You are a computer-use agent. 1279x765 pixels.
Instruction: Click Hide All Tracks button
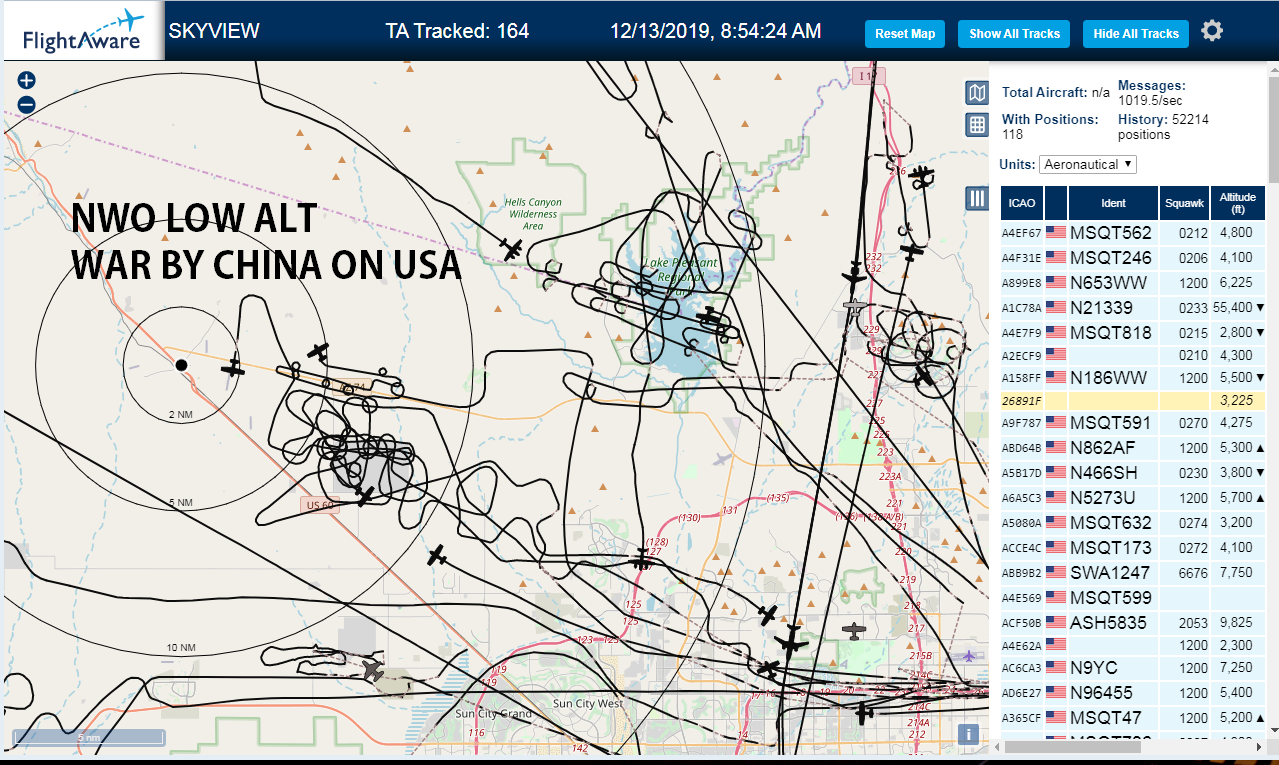click(1136, 34)
